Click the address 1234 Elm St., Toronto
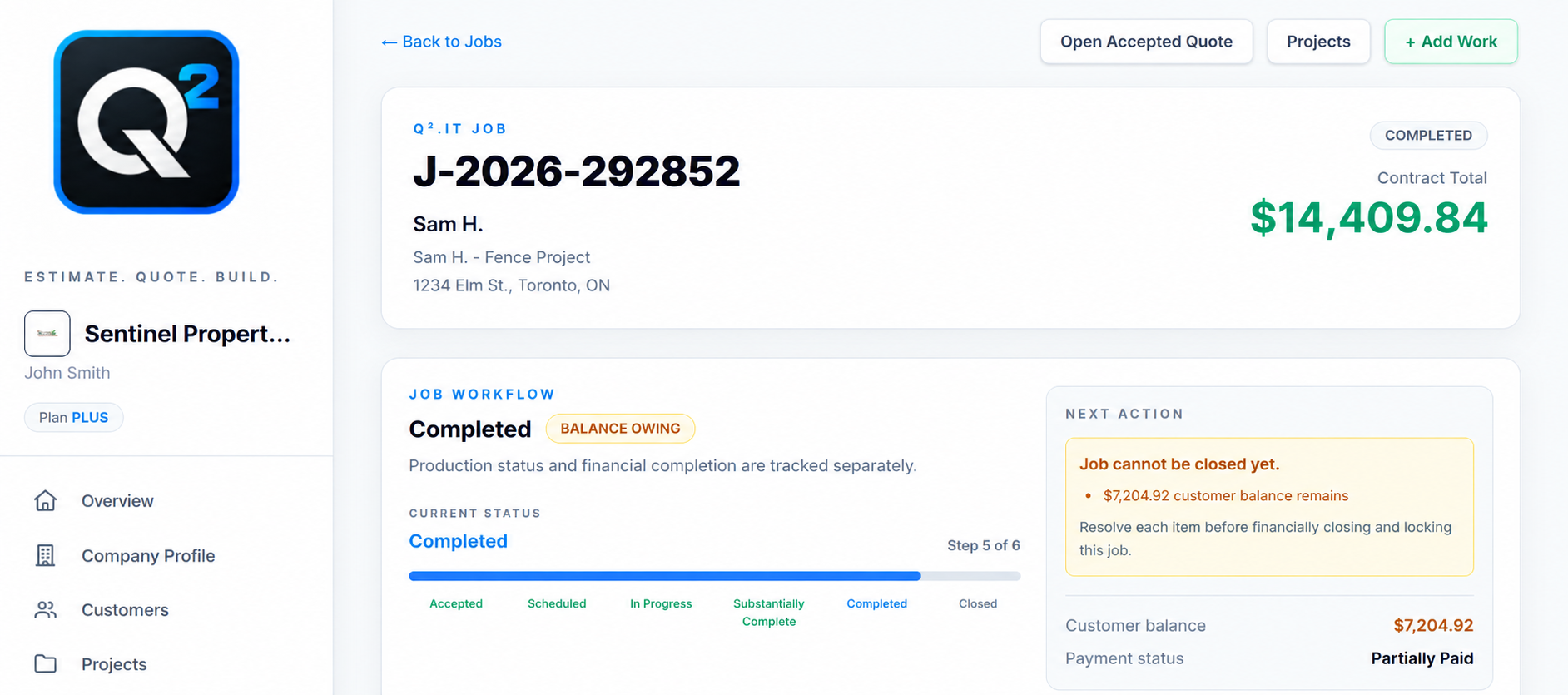Image resolution: width=1568 pixels, height=695 pixels. 512,285
